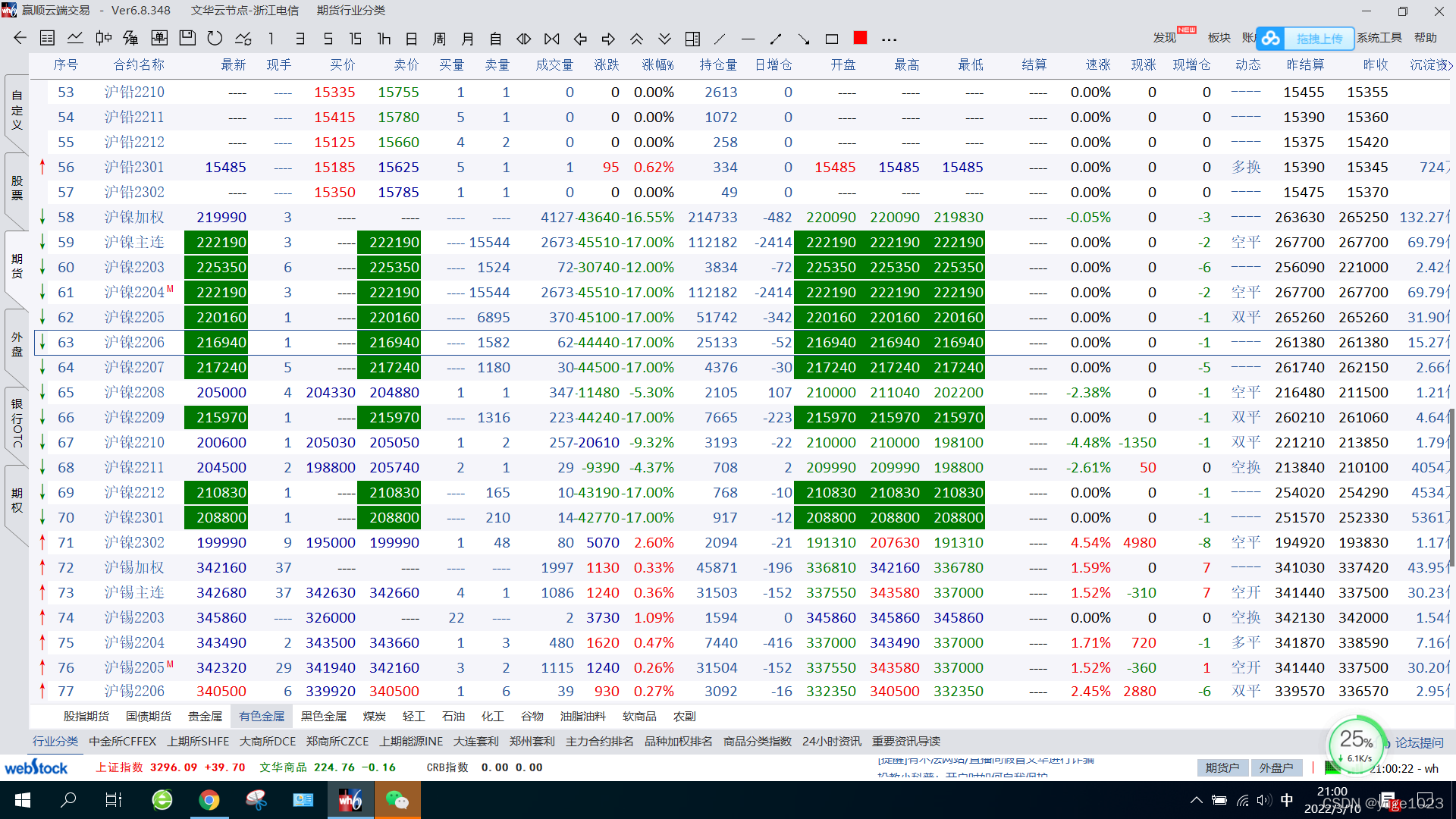Select the weekly (周) period icon
The width and height of the screenshot is (1456, 819).
(439, 38)
